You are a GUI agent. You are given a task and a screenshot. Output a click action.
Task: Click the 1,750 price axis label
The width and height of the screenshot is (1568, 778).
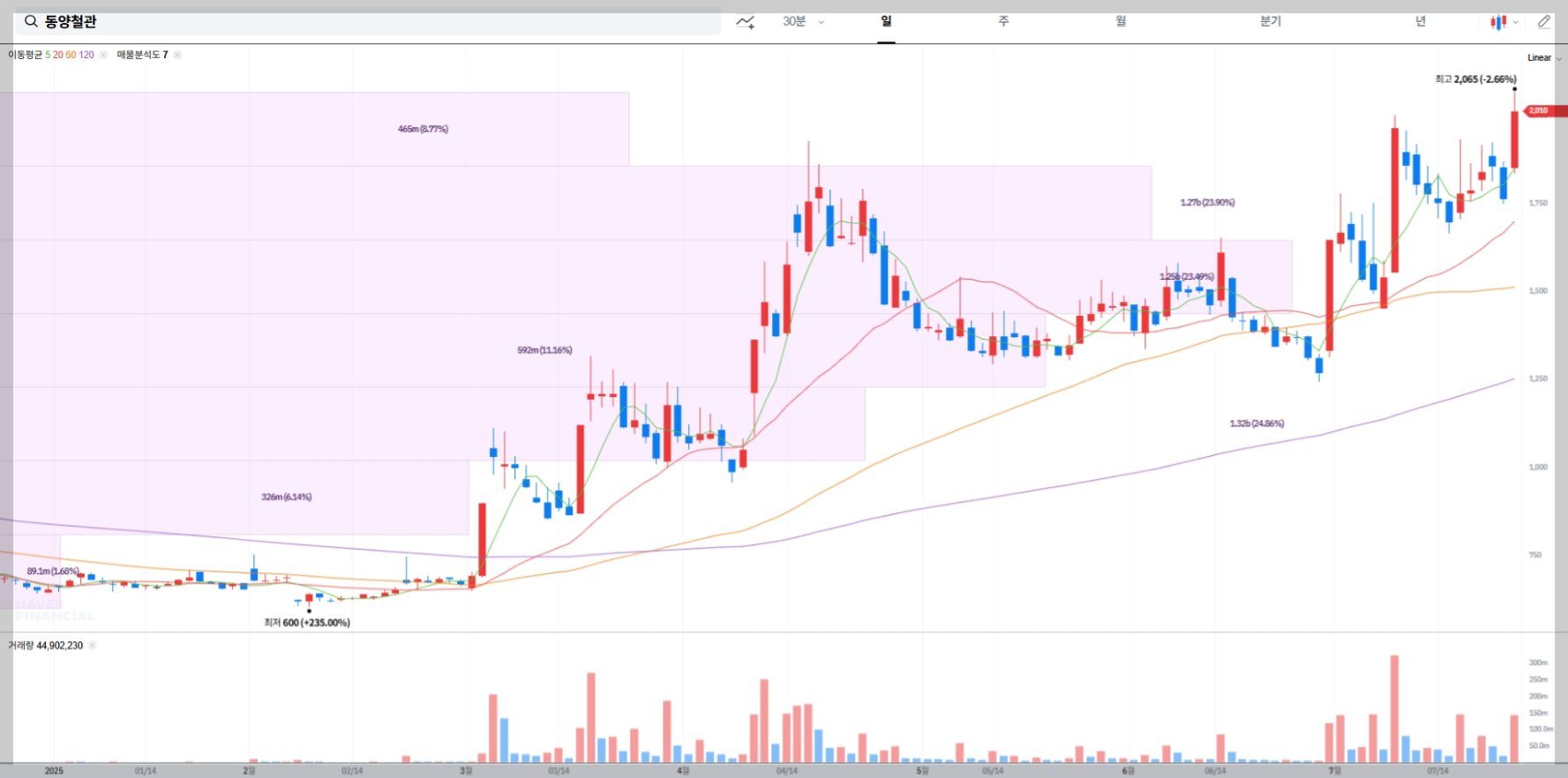tap(1538, 203)
